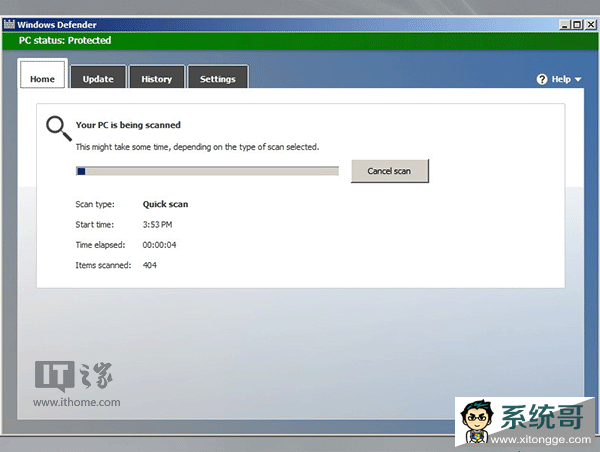Open the Update tab
The height and width of the screenshot is (452, 600).
point(98,77)
